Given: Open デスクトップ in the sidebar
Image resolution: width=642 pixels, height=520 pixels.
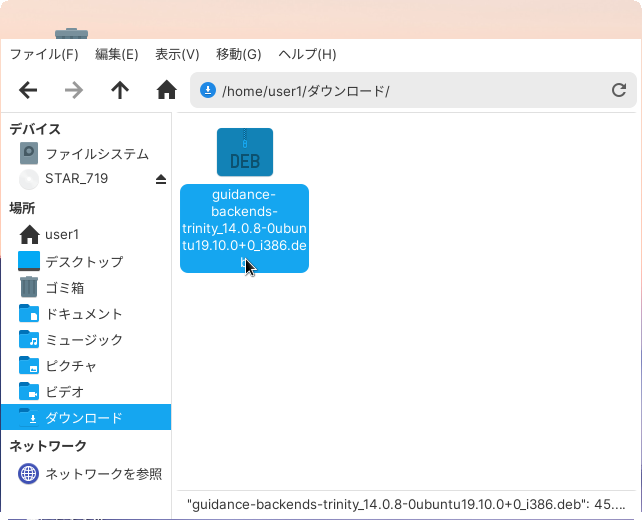Looking at the screenshot, I should click(x=86, y=261).
